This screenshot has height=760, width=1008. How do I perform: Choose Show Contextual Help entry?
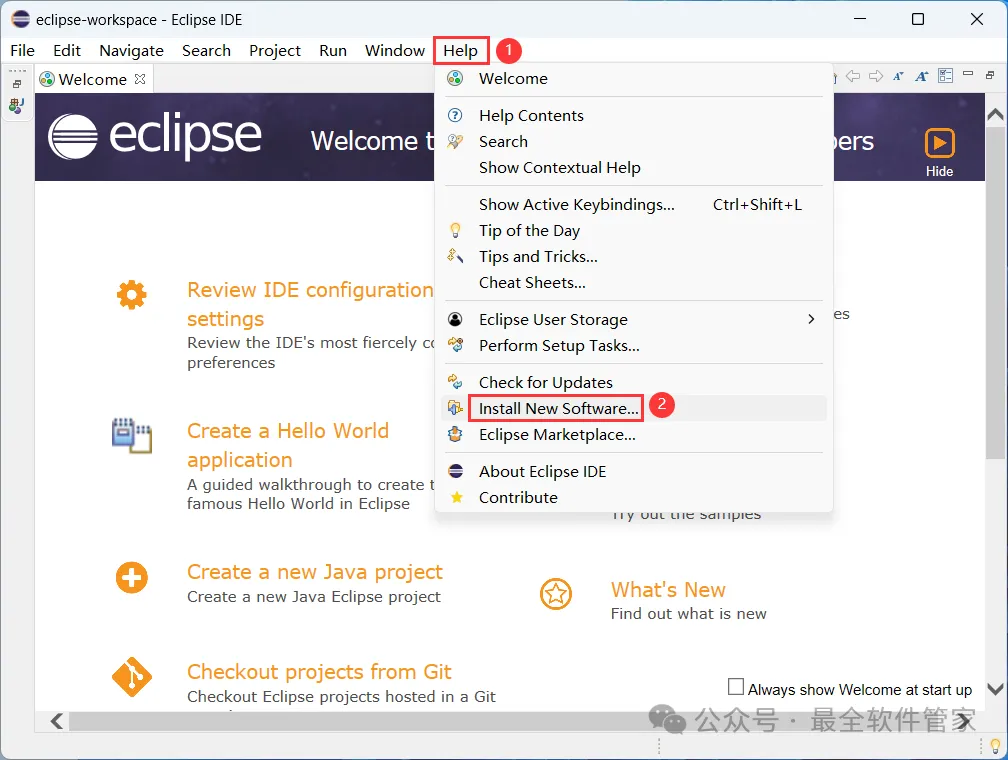[x=633, y=168]
